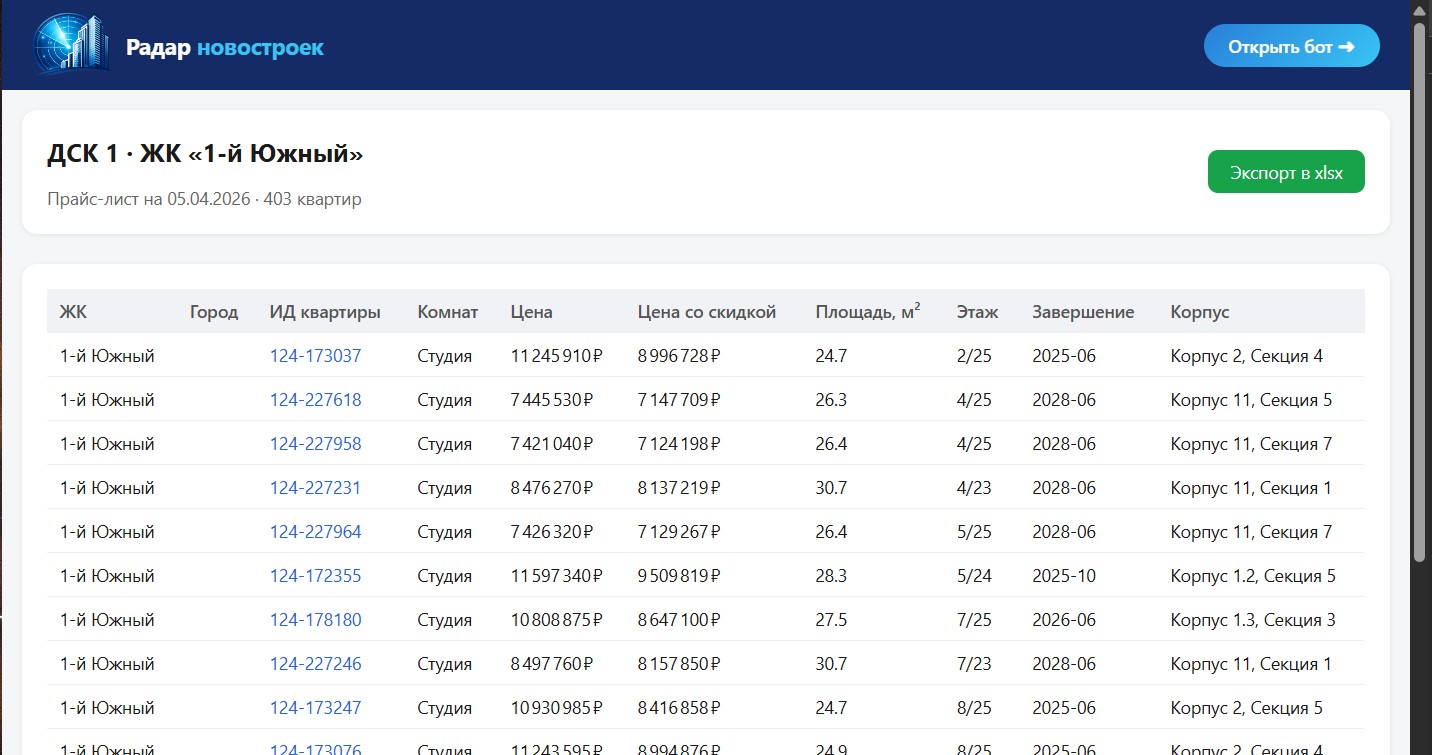1432x755 pixels.
Task: Click the Завершение column header
Action: point(1083,312)
